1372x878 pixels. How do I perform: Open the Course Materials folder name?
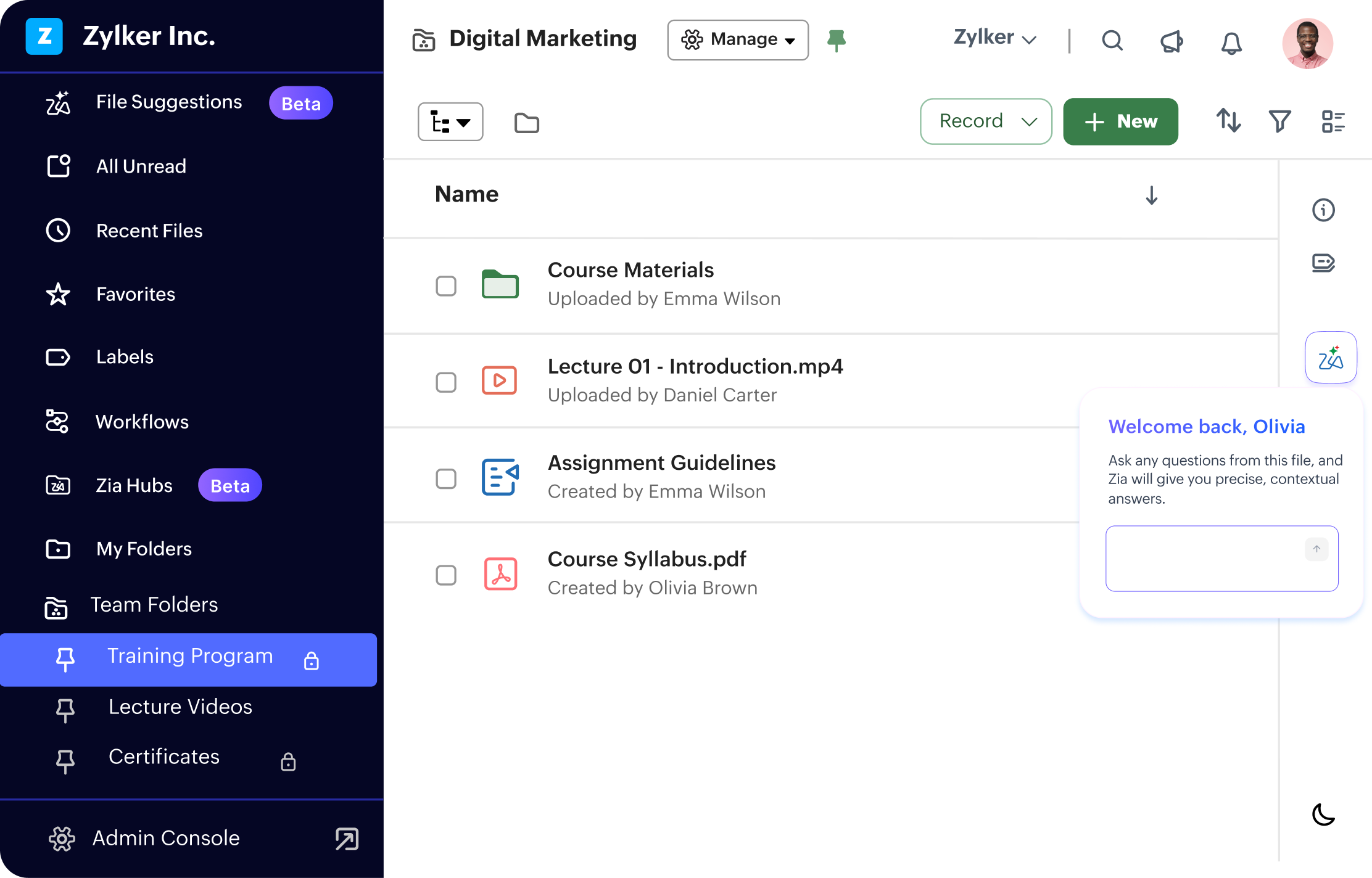pyautogui.click(x=630, y=270)
